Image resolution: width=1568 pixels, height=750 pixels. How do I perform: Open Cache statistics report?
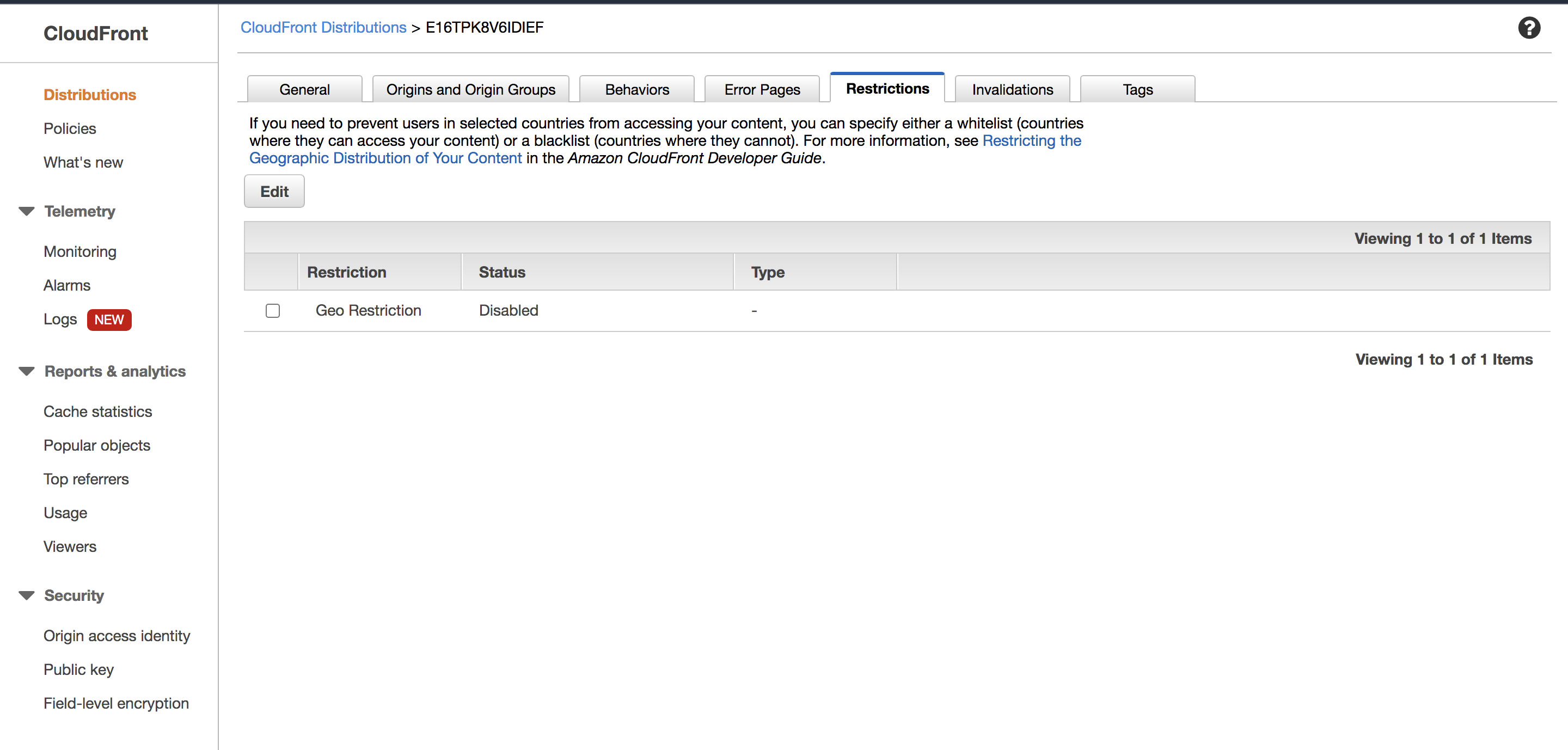[x=98, y=412]
